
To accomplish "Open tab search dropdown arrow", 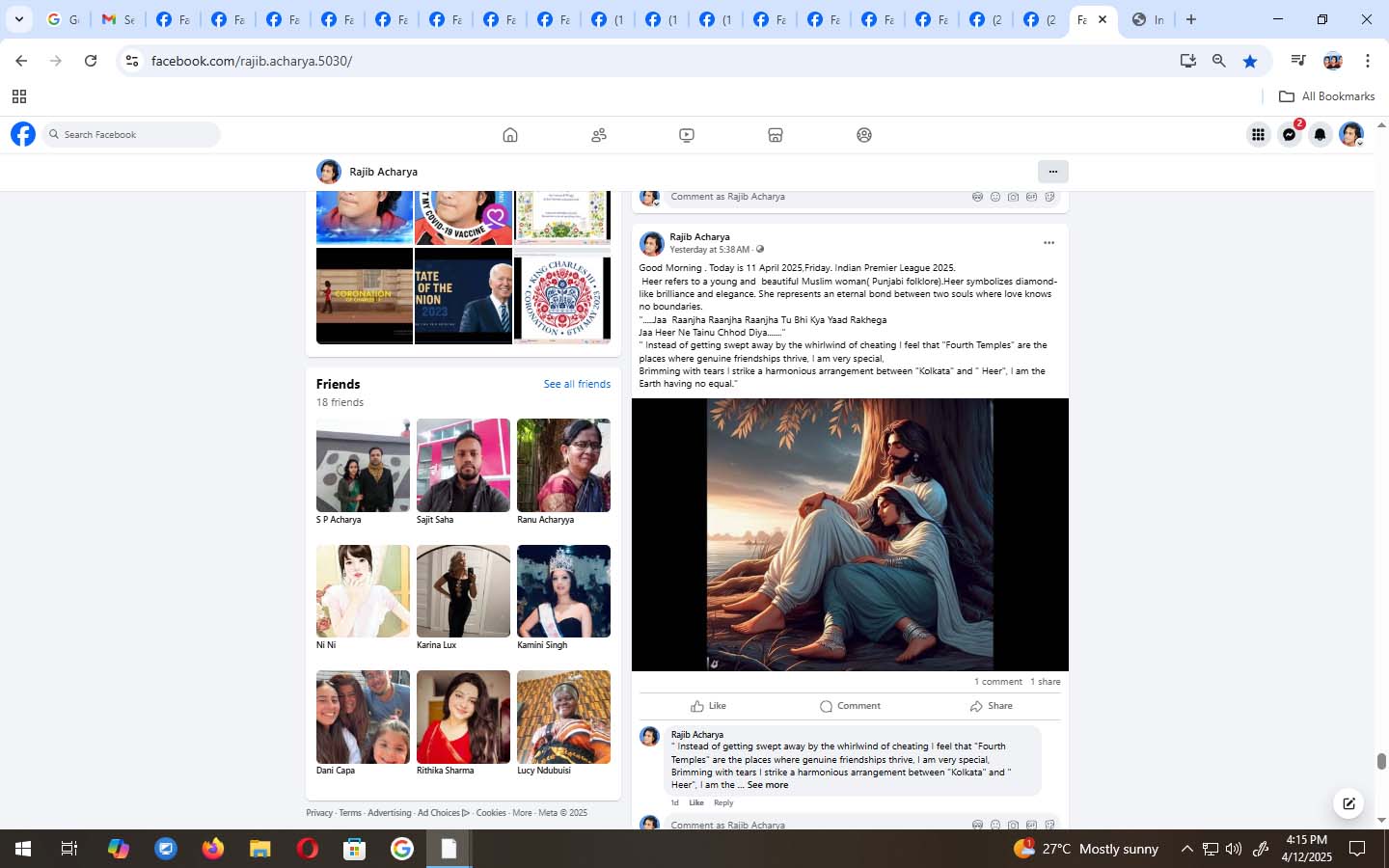I will 18,19.
